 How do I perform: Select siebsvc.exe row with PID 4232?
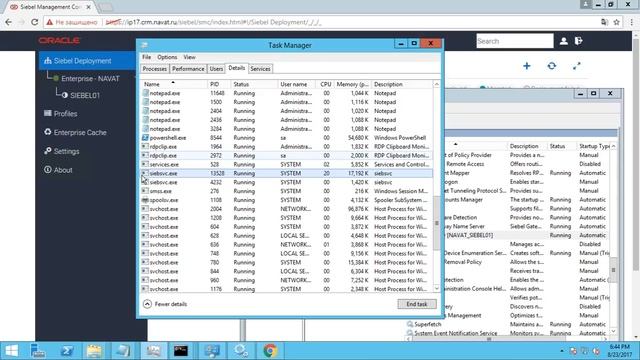[x=287, y=182]
